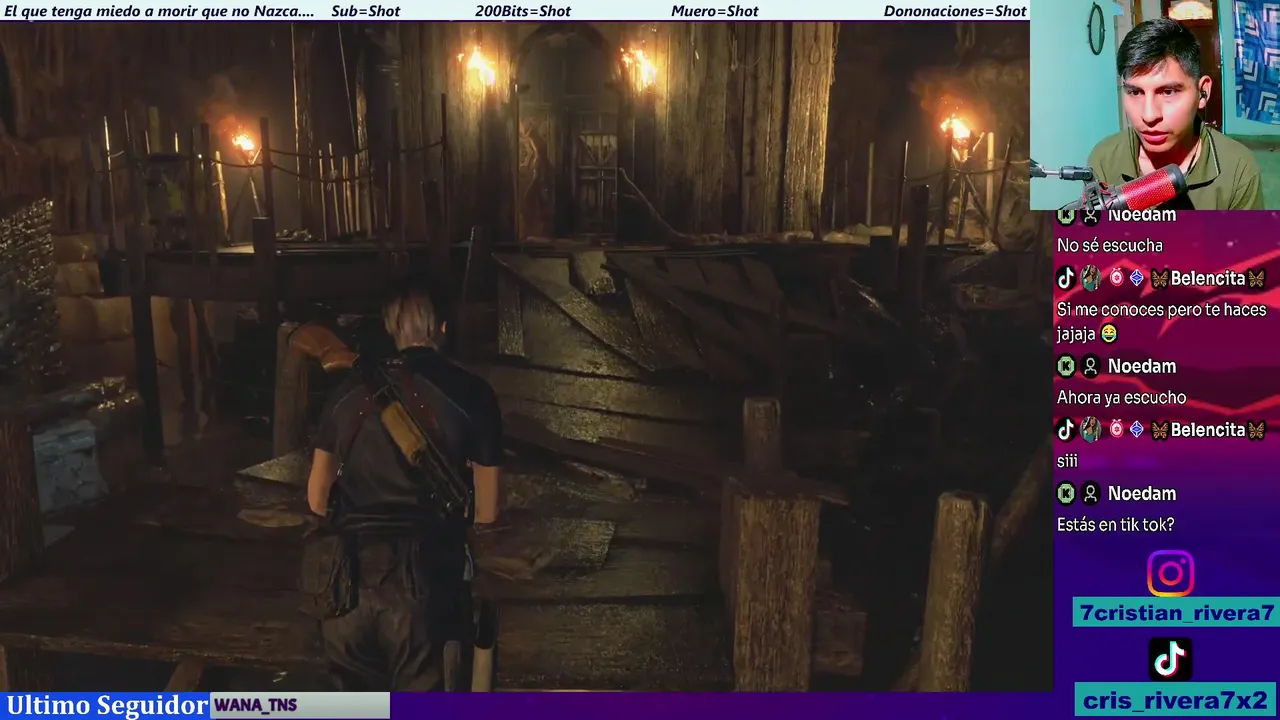This screenshot has height=720, width=1280.
Task: Click the Noedam username above 'Estás en tik tok?'
Action: (x=1142, y=493)
